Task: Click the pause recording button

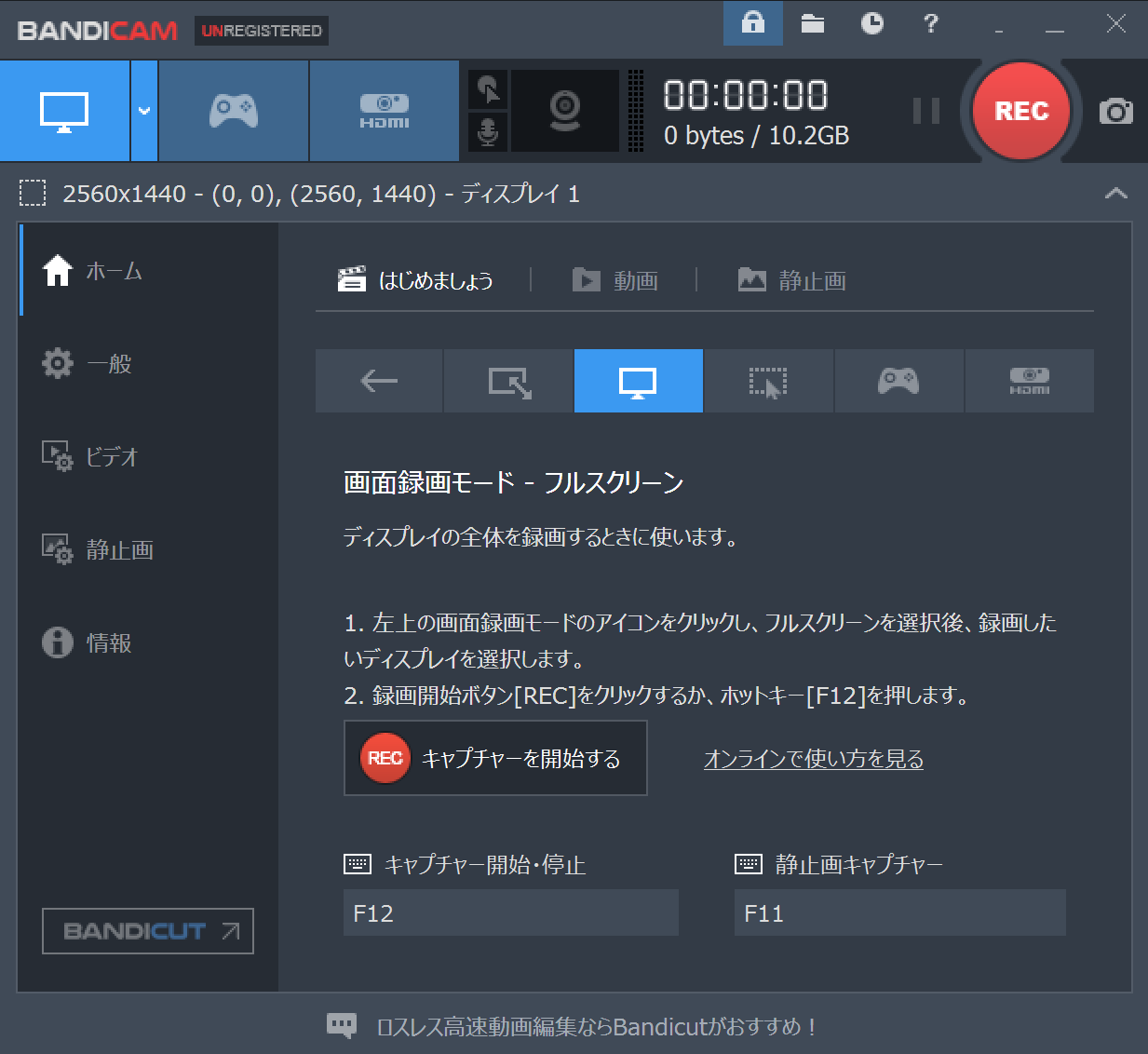Action: (x=925, y=112)
